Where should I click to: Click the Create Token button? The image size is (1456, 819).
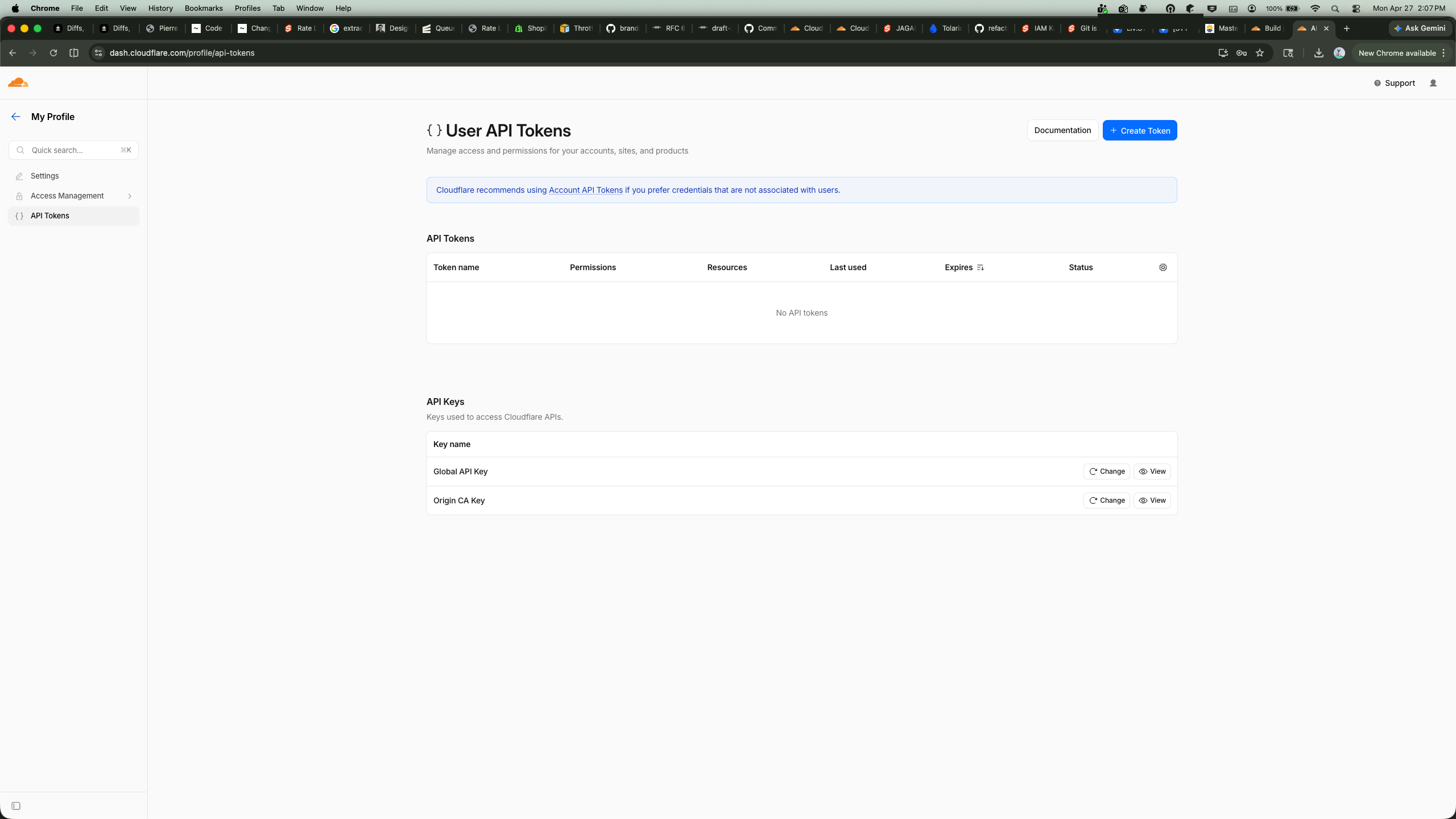pos(1139,130)
